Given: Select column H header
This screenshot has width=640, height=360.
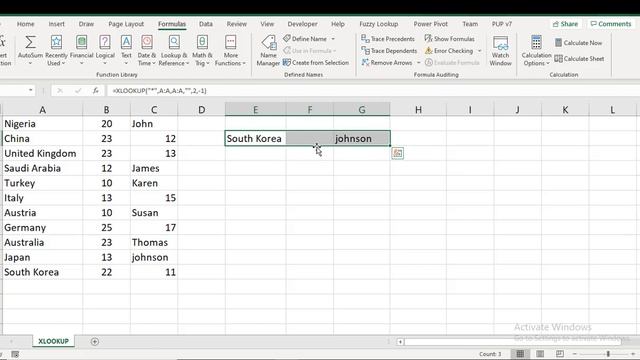Looking at the screenshot, I should [x=418, y=109].
